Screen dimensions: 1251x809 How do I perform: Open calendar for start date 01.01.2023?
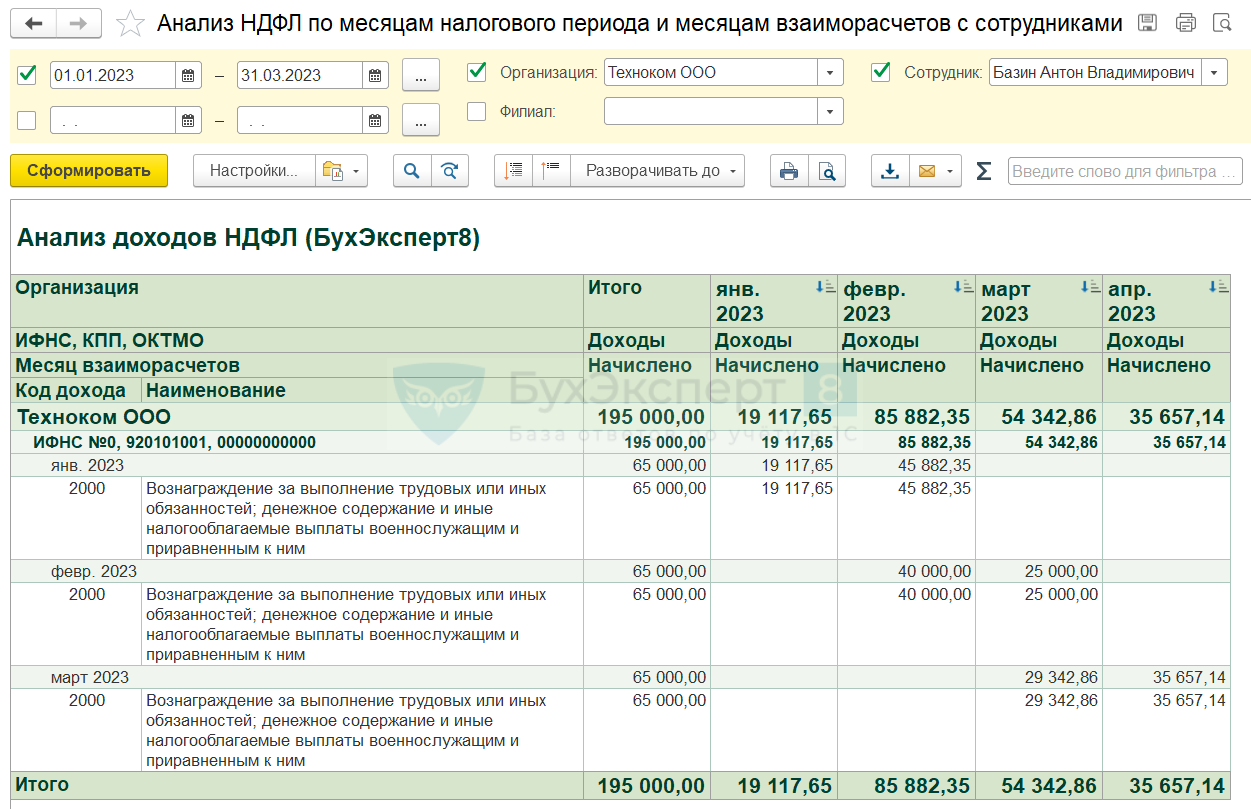[x=188, y=75]
